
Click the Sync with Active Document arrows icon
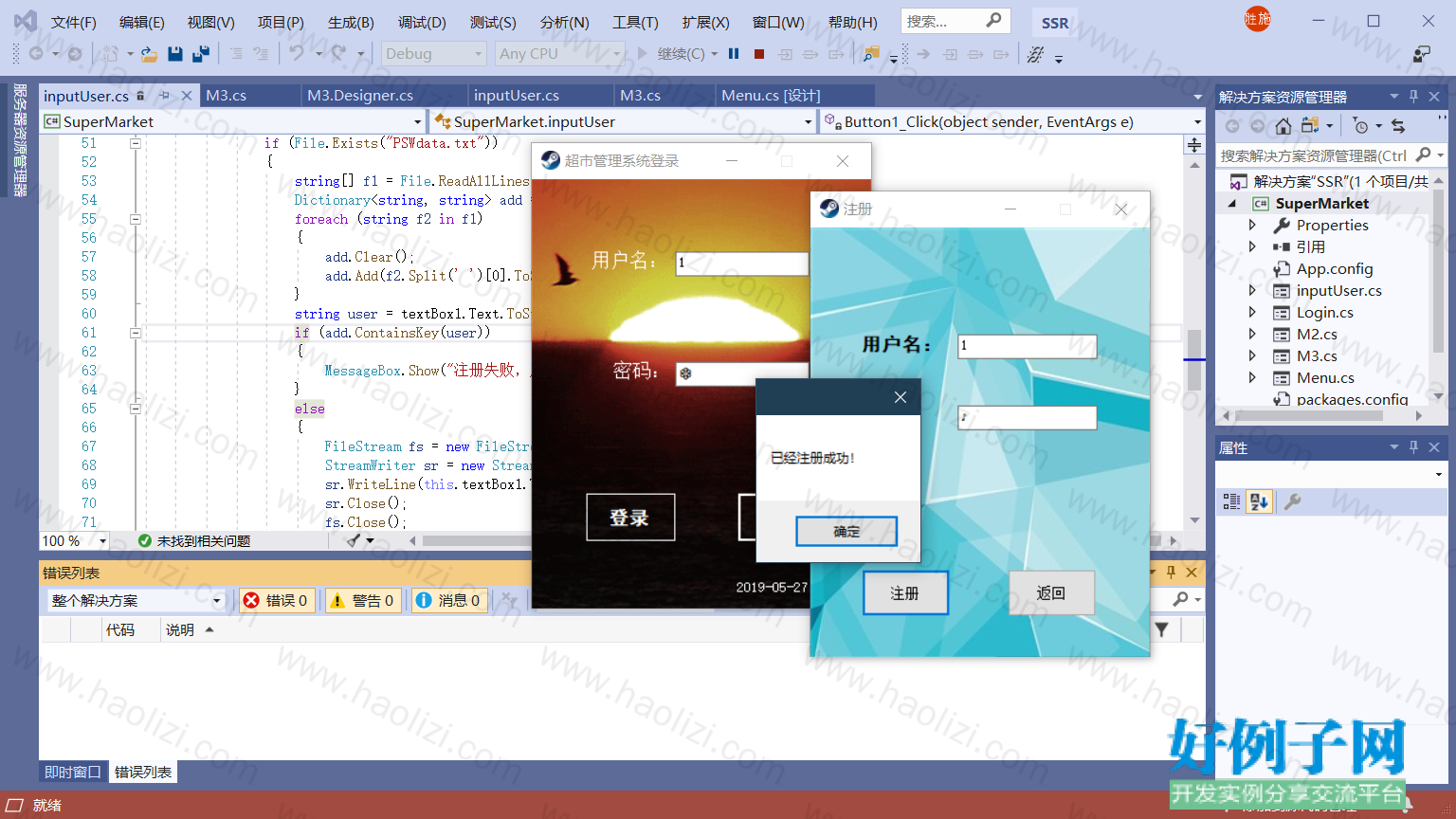click(1398, 126)
